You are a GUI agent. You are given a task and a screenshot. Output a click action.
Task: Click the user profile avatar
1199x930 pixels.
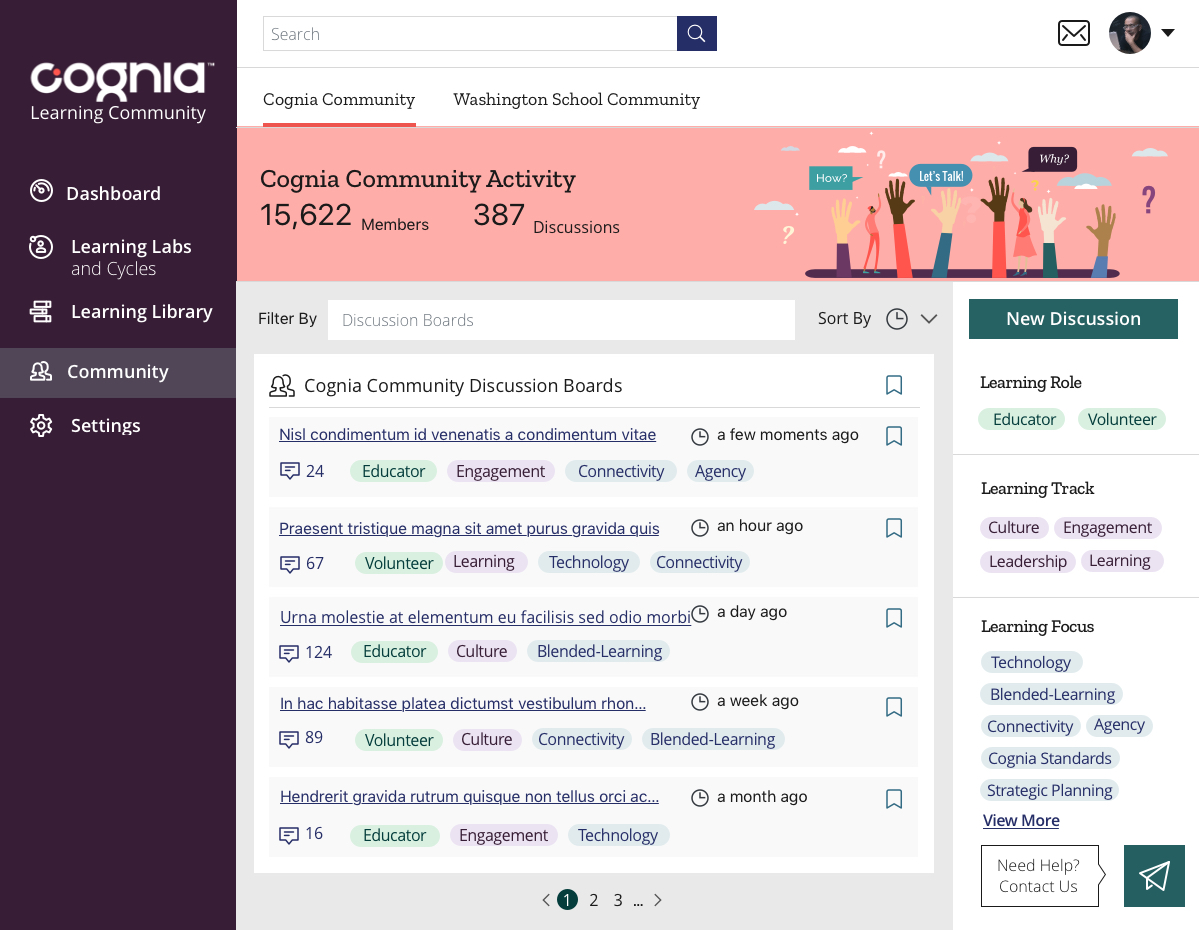(1130, 33)
